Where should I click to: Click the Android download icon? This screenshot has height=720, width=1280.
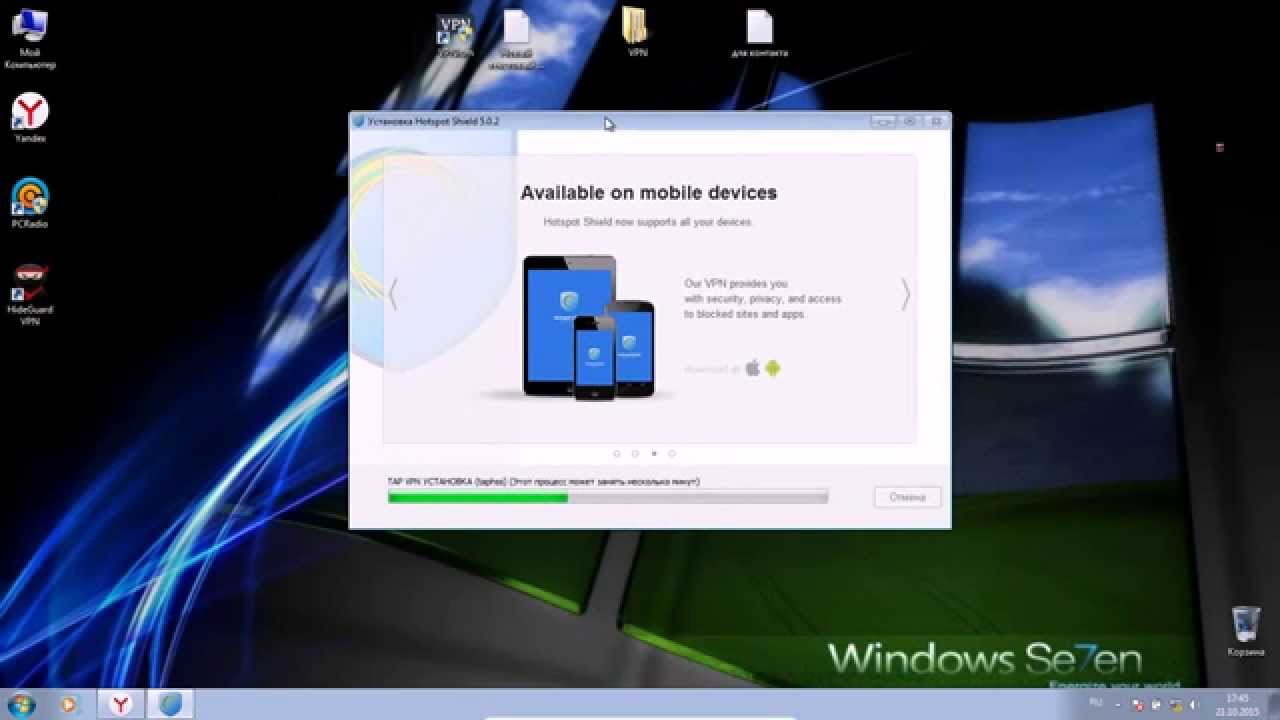click(772, 368)
